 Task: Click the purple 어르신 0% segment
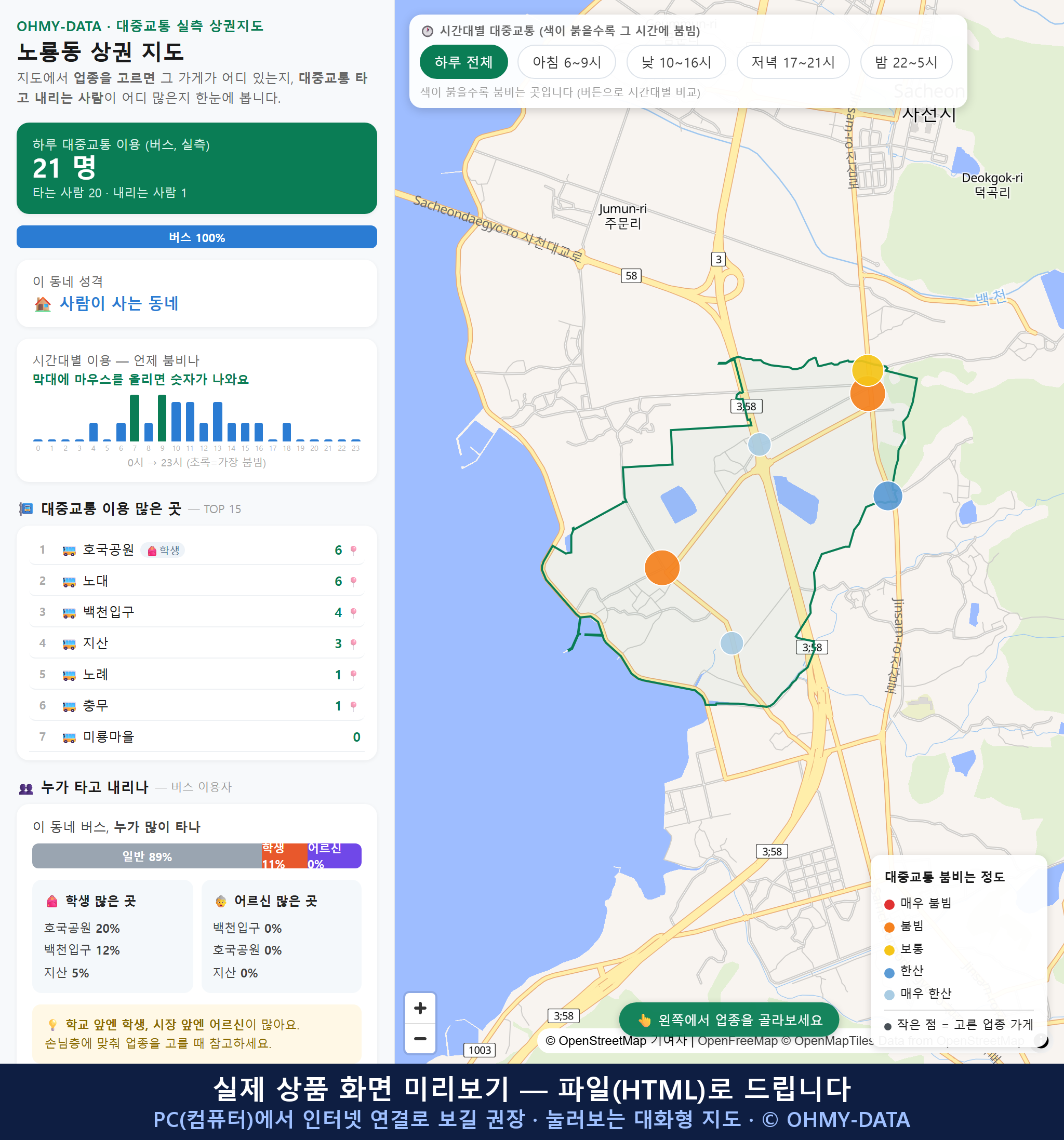pos(335,856)
